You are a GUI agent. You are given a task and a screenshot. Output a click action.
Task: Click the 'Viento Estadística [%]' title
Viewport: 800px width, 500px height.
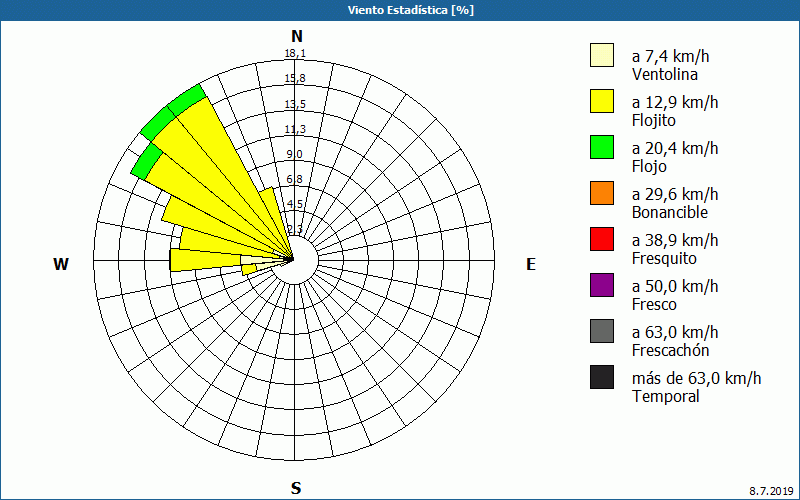pyautogui.click(x=411, y=10)
